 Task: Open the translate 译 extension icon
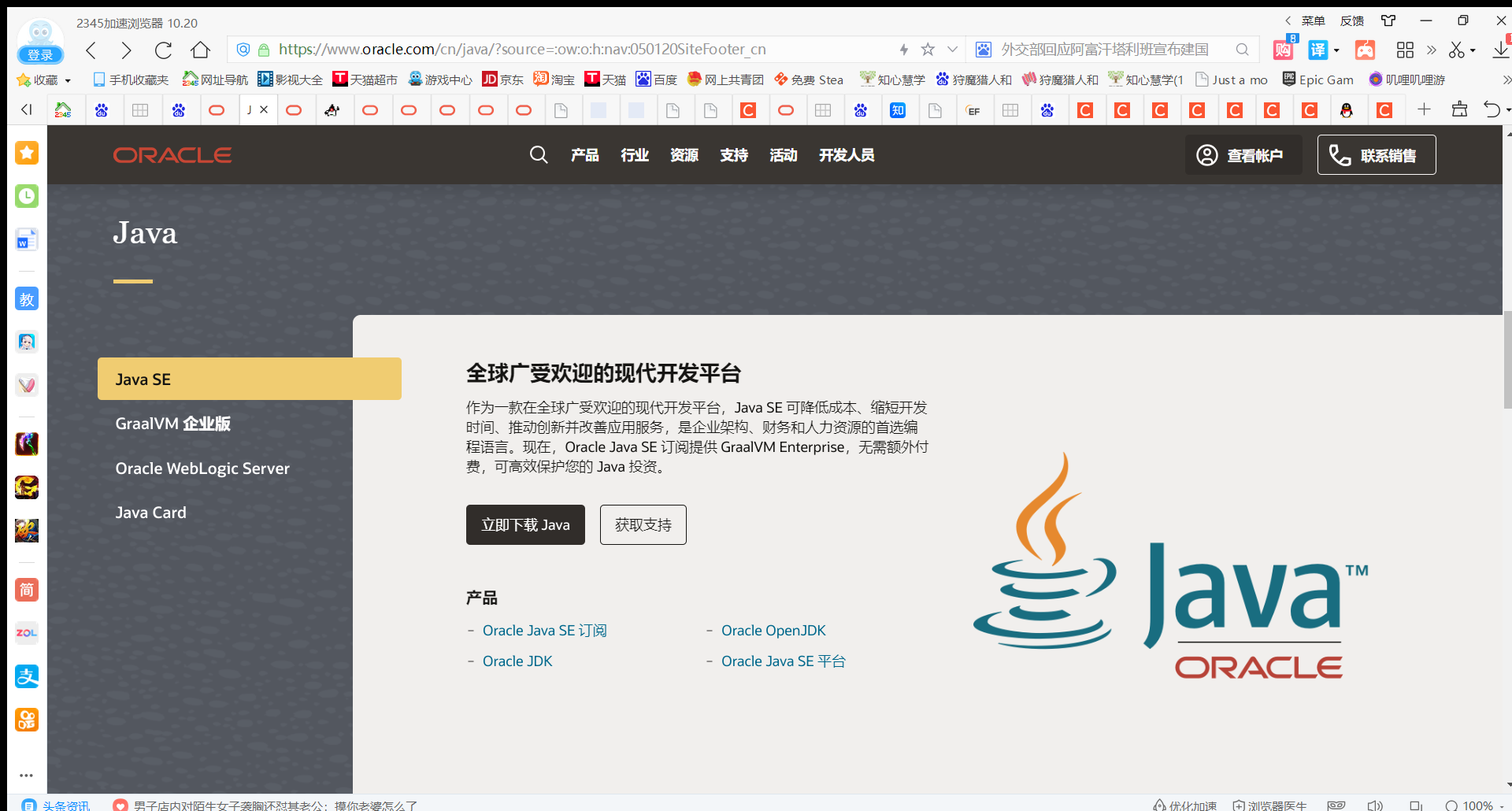(1317, 50)
